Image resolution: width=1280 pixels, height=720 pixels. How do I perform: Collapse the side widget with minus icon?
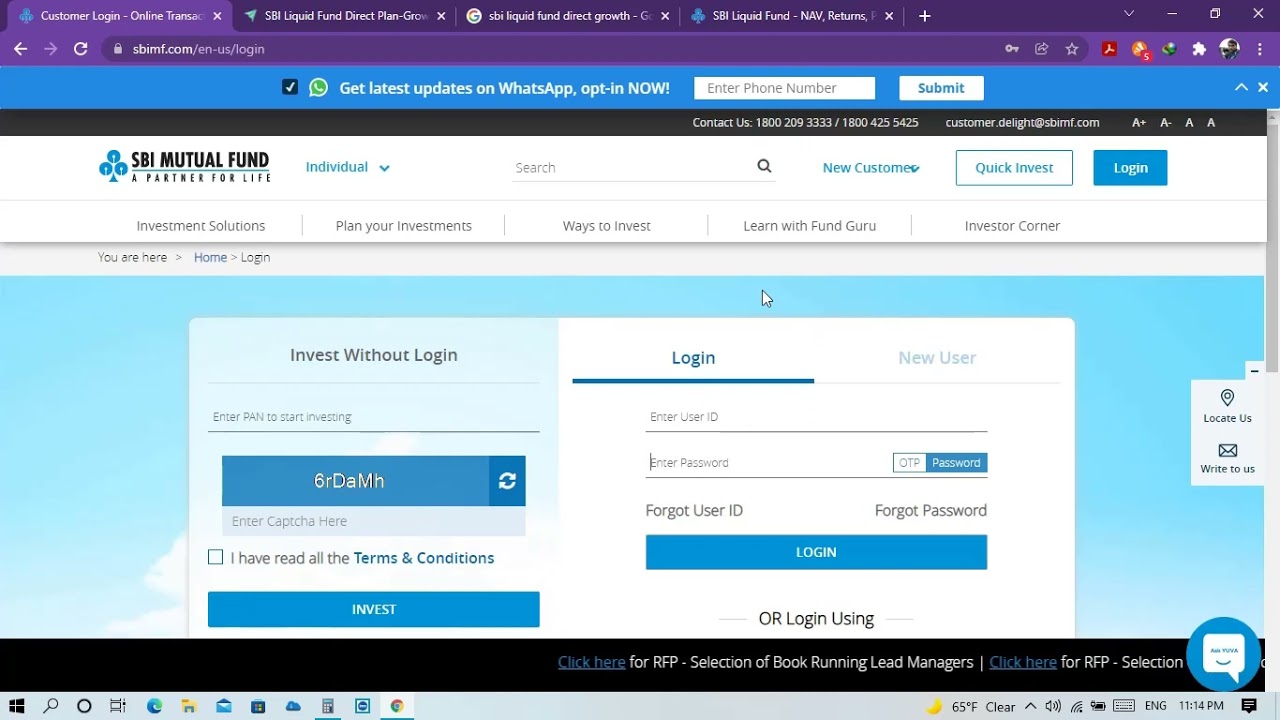(x=1254, y=371)
